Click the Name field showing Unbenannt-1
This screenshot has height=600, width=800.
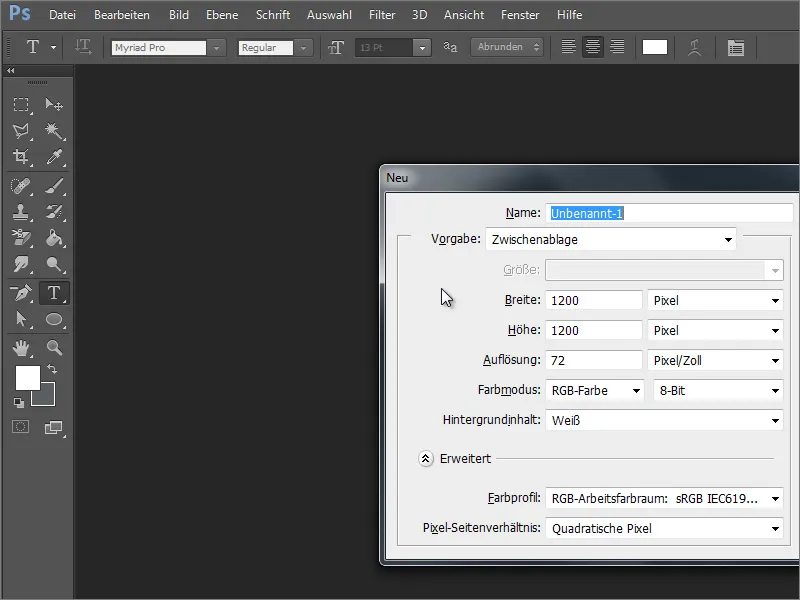669,213
